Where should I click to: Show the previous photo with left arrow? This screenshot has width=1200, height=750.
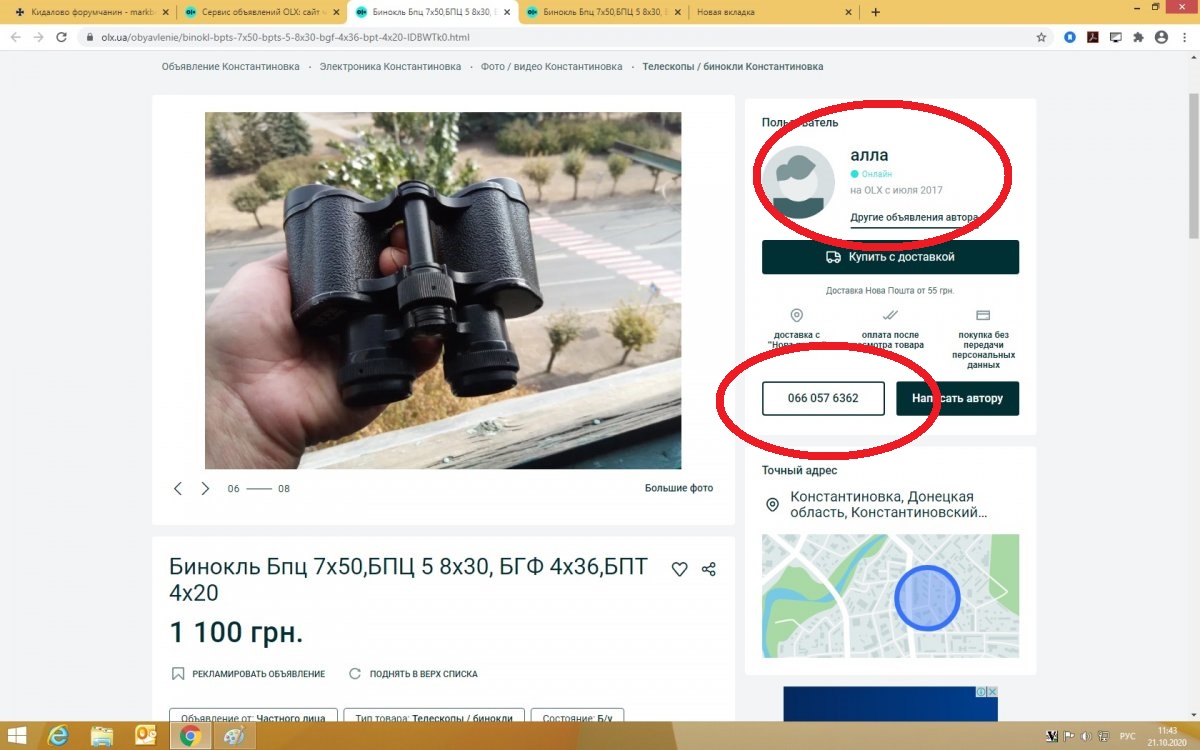point(178,489)
